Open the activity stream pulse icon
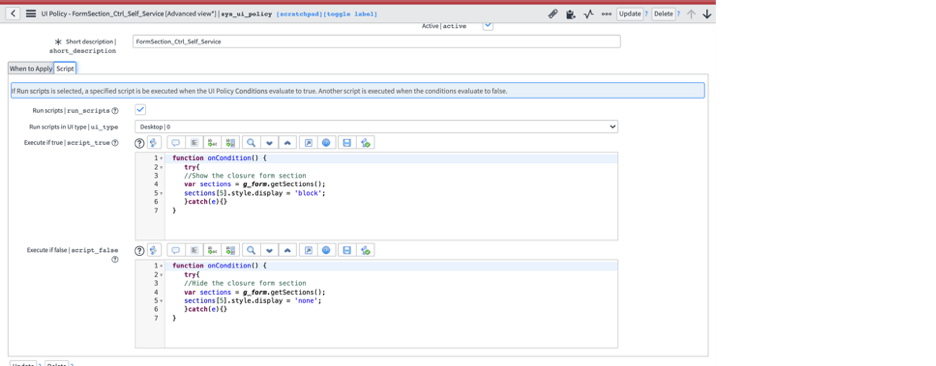This screenshot has height=366, width=936. click(589, 14)
